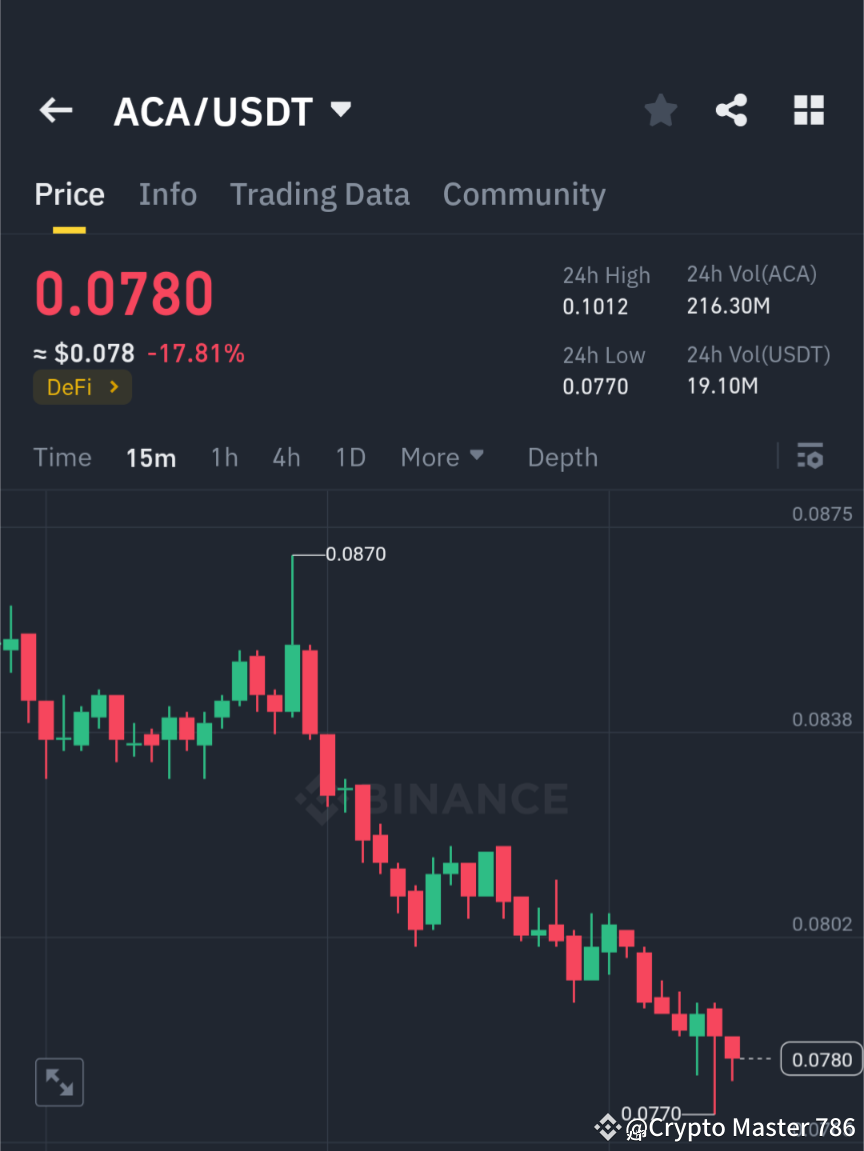Open the More timeframes dropdown

click(x=442, y=457)
